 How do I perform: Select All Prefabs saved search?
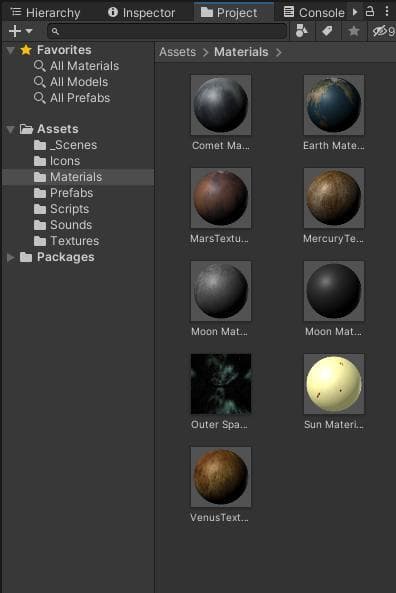coord(80,98)
